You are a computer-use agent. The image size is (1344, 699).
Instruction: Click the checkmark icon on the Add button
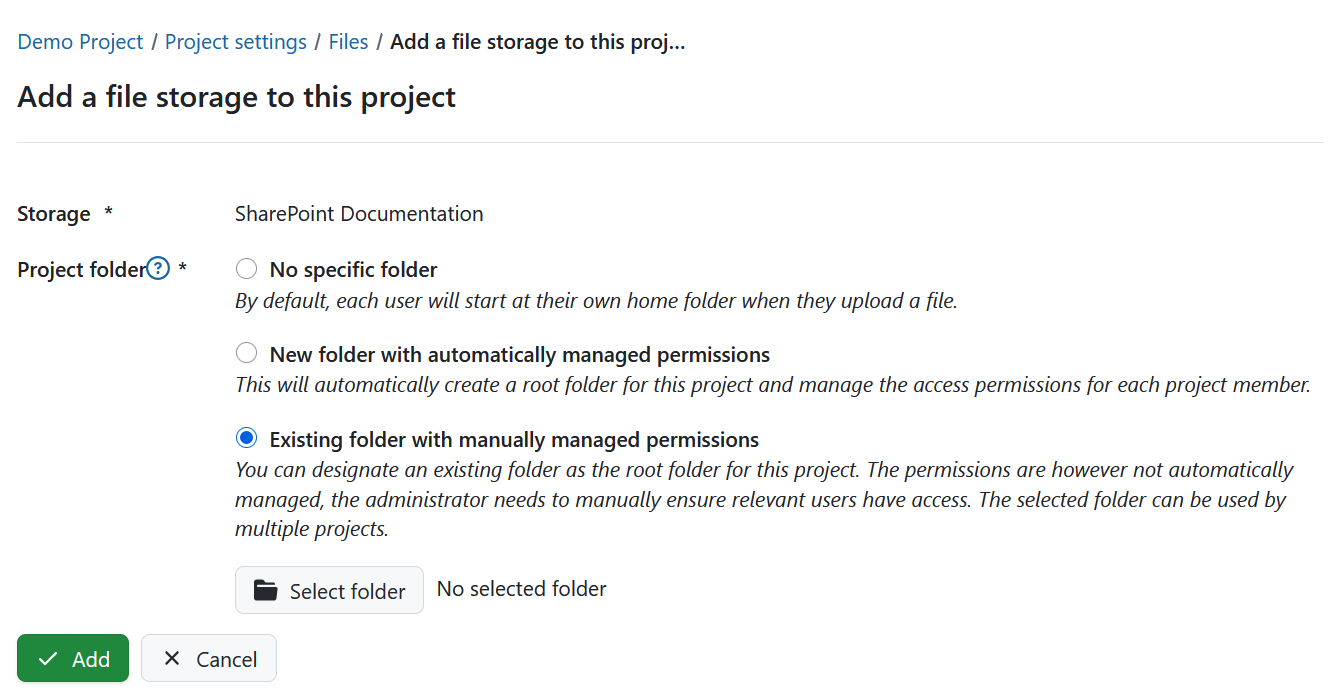[x=47, y=658]
